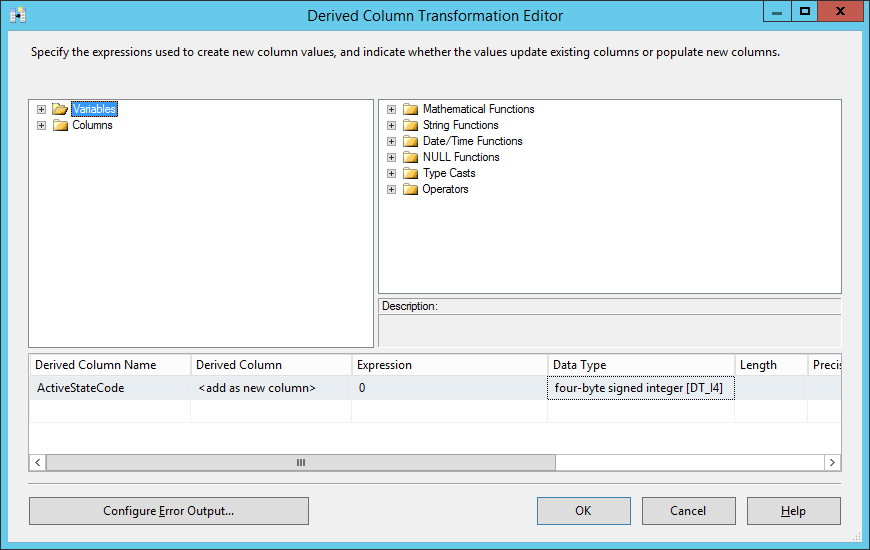Screen dimensions: 870x550
Task: Click the editor window icon in title bar
Action: 18,15
